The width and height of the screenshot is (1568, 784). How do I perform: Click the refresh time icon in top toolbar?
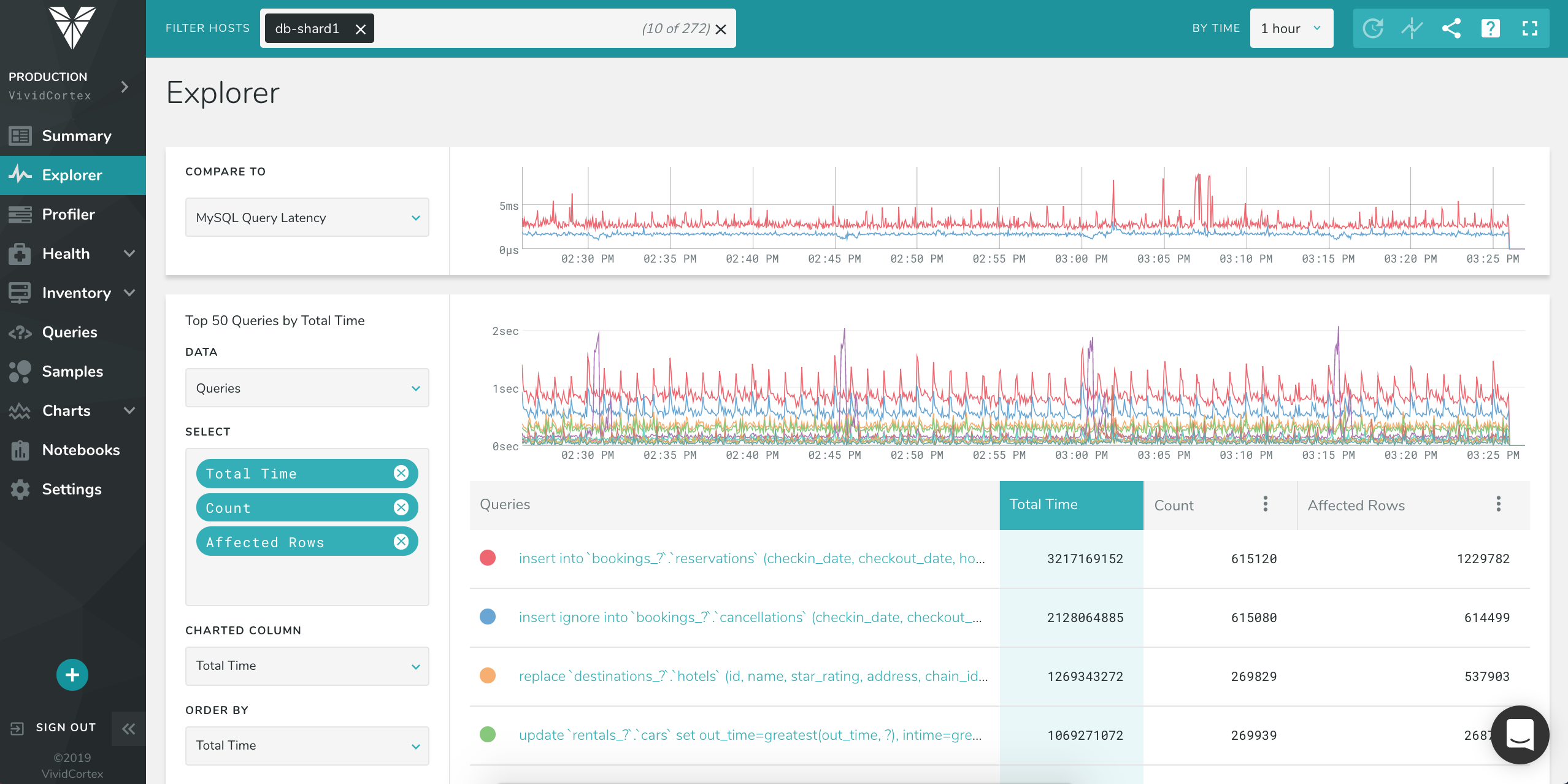pos(1373,28)
